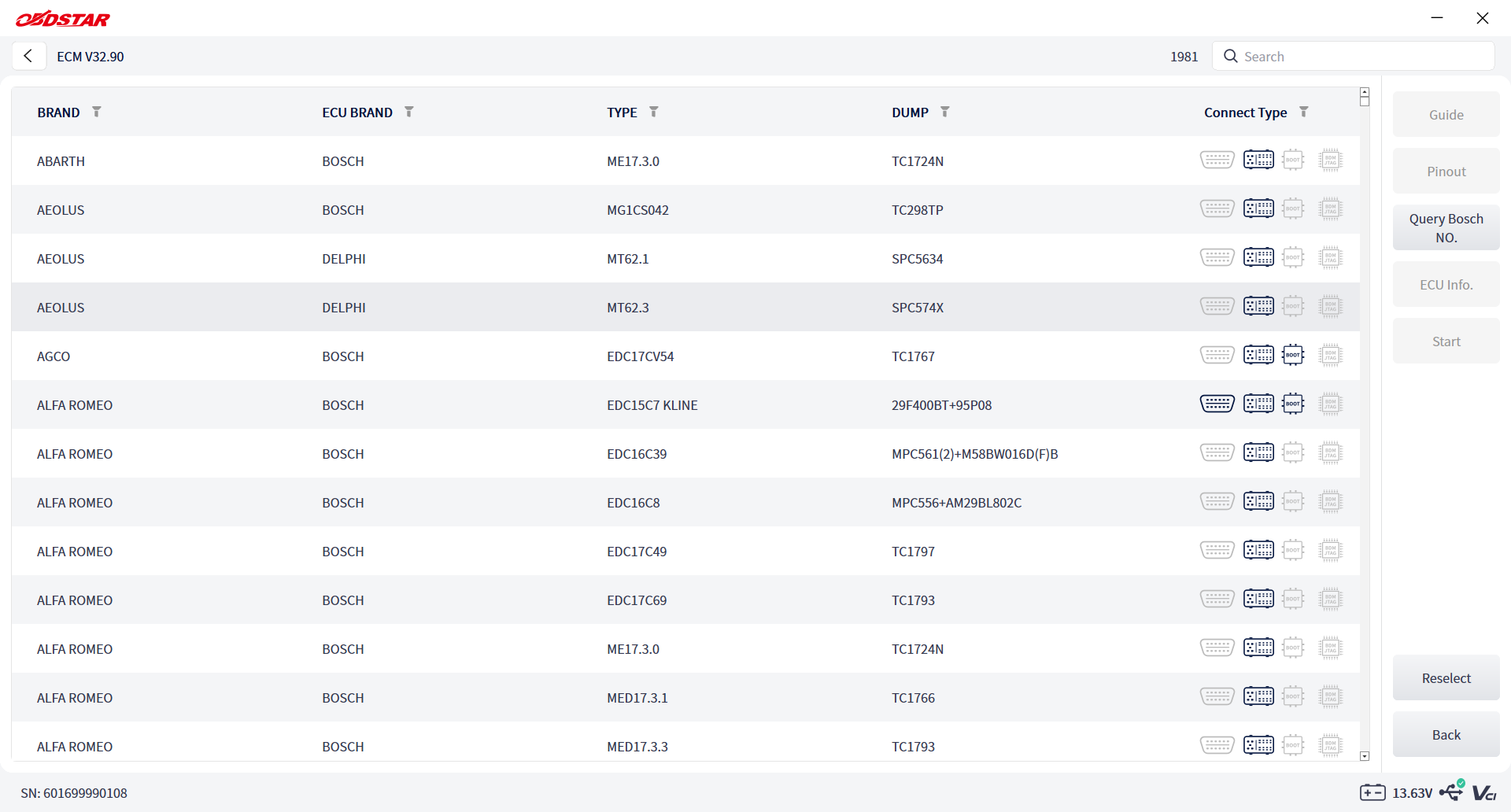Click the Start button

[x=1446, y=341]
